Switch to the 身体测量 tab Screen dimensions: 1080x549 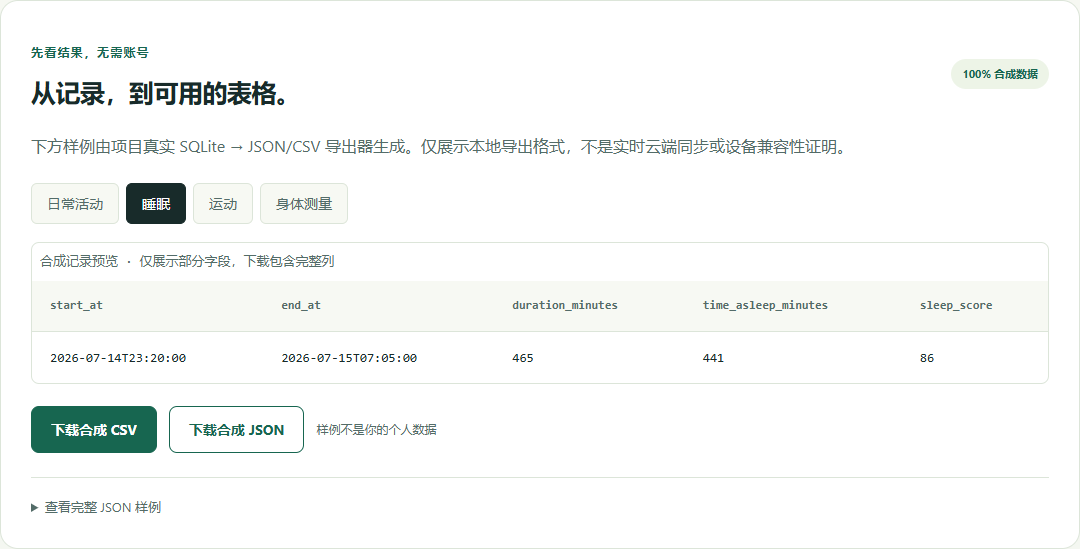click(304, 204)
